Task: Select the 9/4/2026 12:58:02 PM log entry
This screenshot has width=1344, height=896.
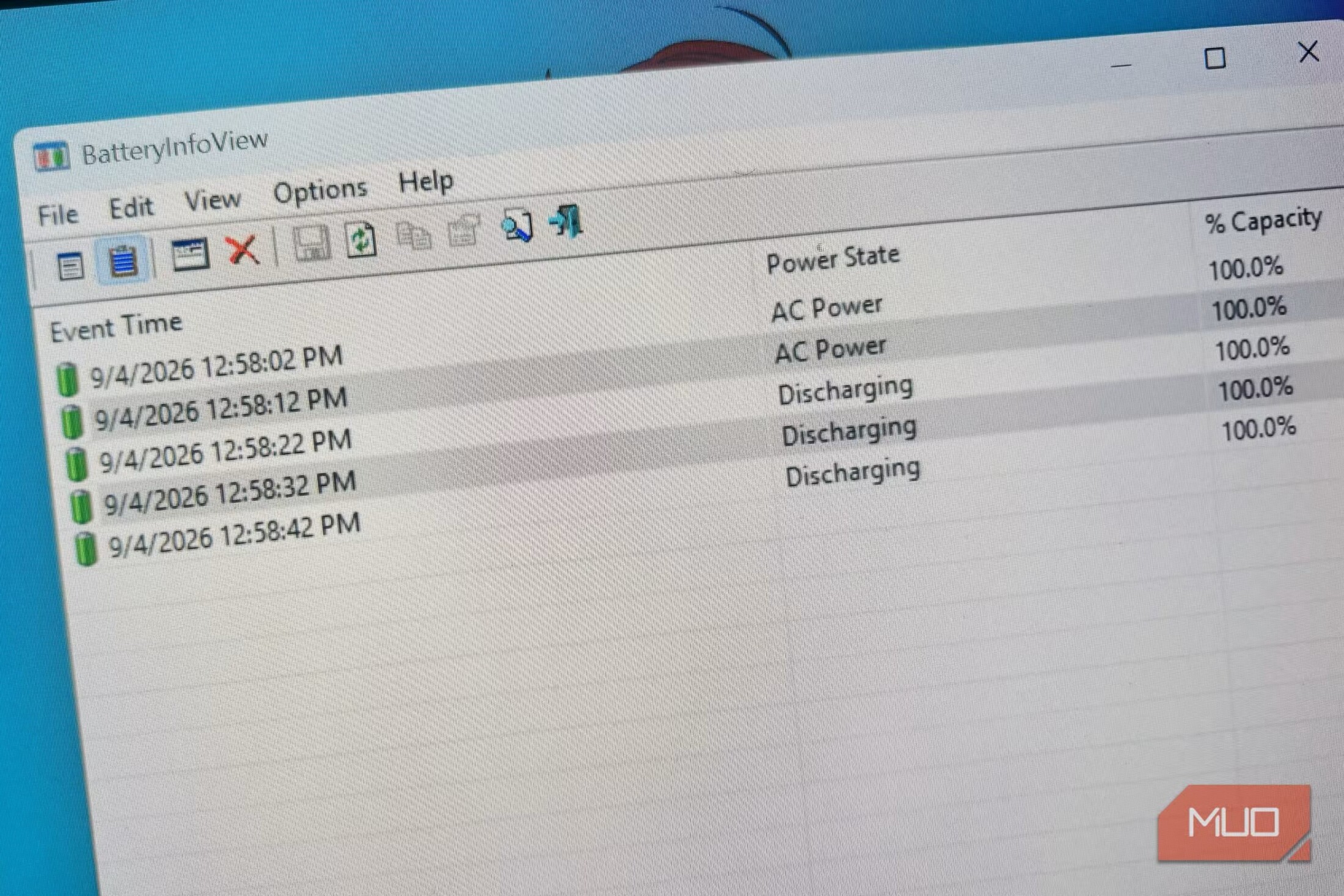Action: click(x=216, y=366)
